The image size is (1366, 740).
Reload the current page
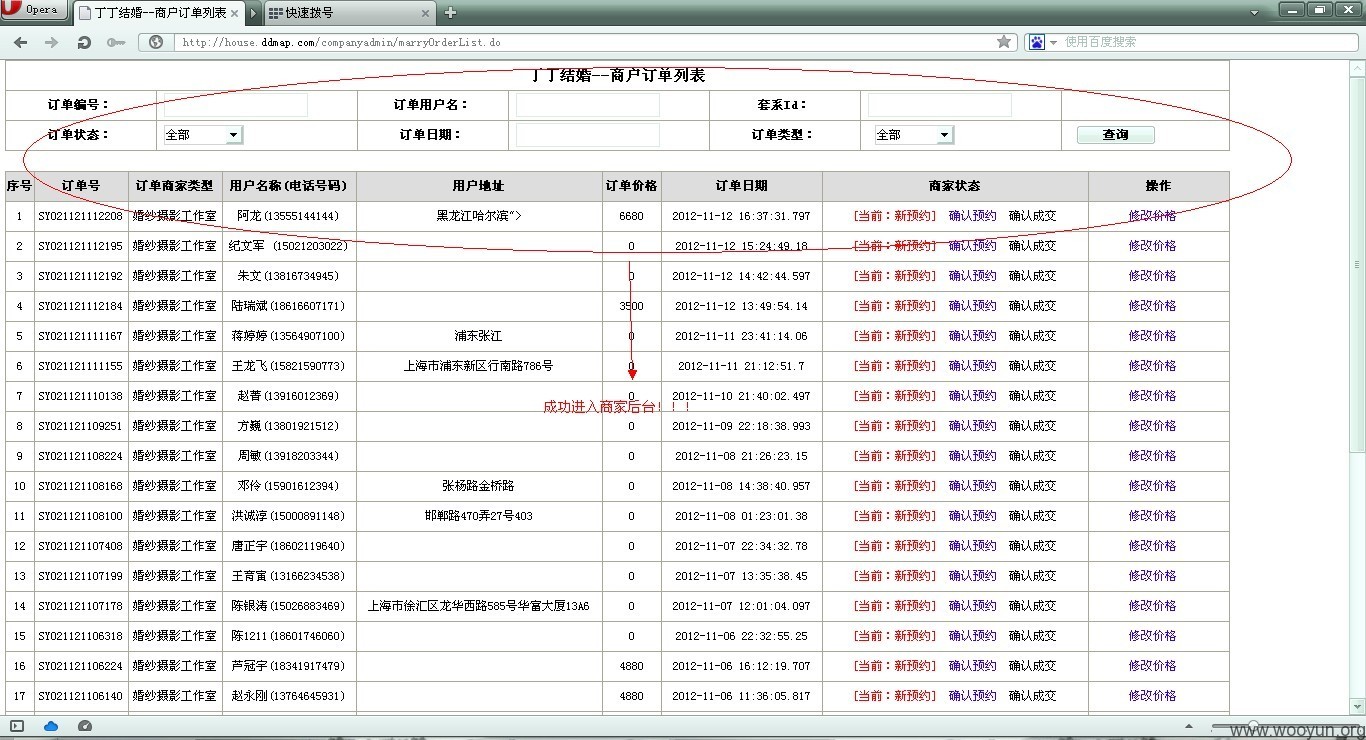[84, 42]
